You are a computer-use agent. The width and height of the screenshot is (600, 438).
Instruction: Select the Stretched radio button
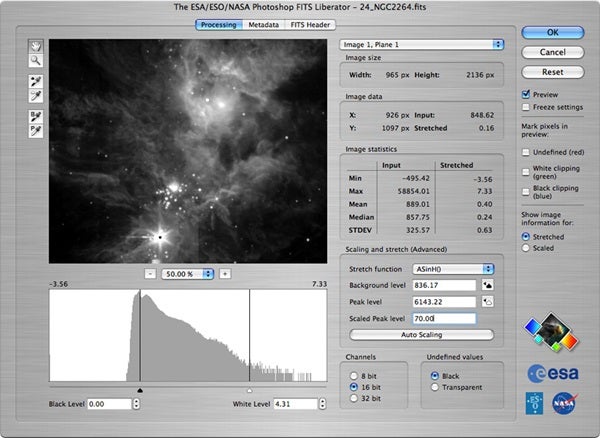tap(526, 237)
